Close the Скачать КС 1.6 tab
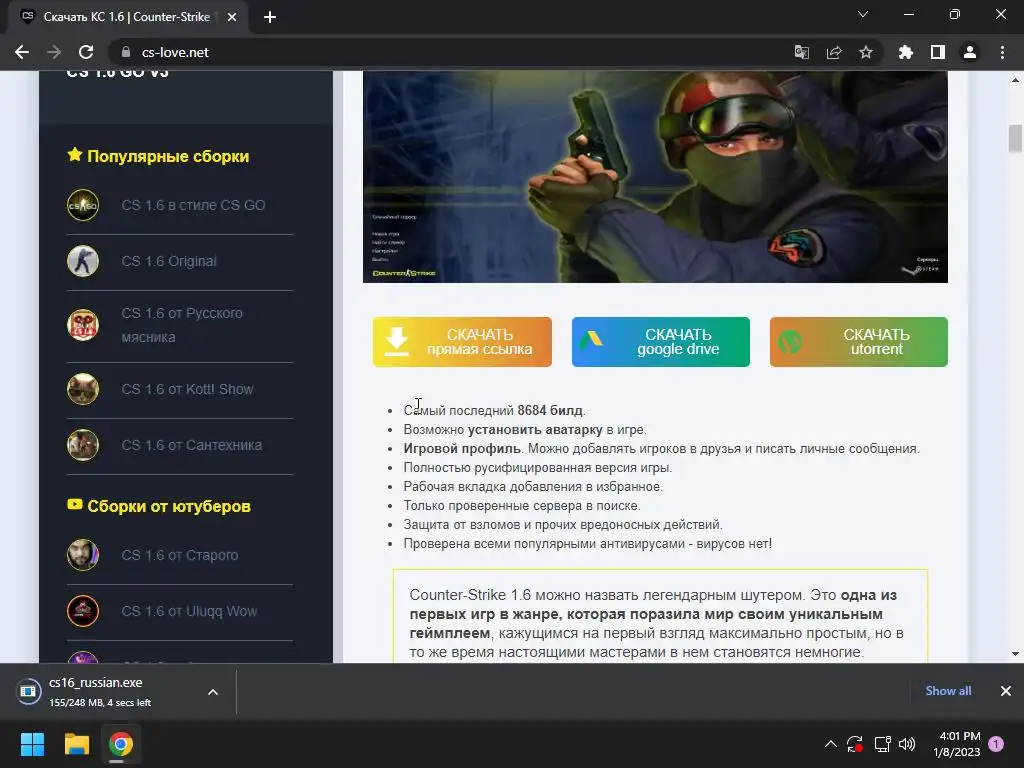 (232, 17)
